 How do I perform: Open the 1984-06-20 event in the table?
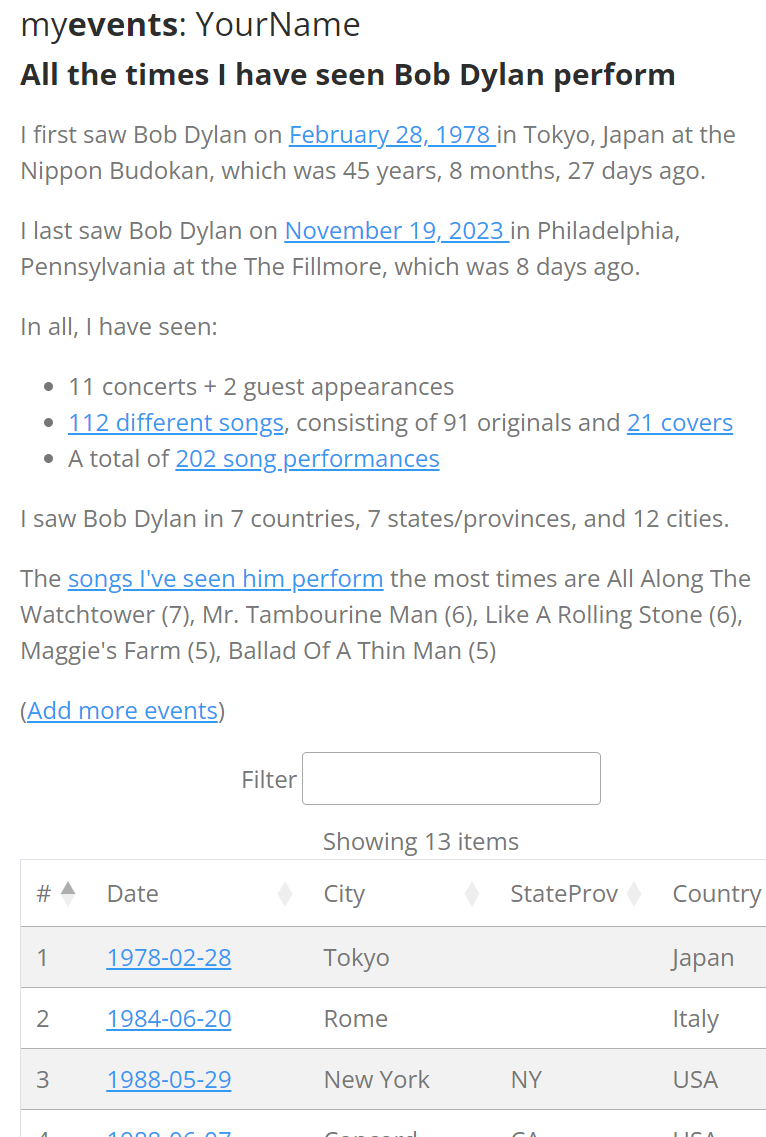coord(169,1019)
